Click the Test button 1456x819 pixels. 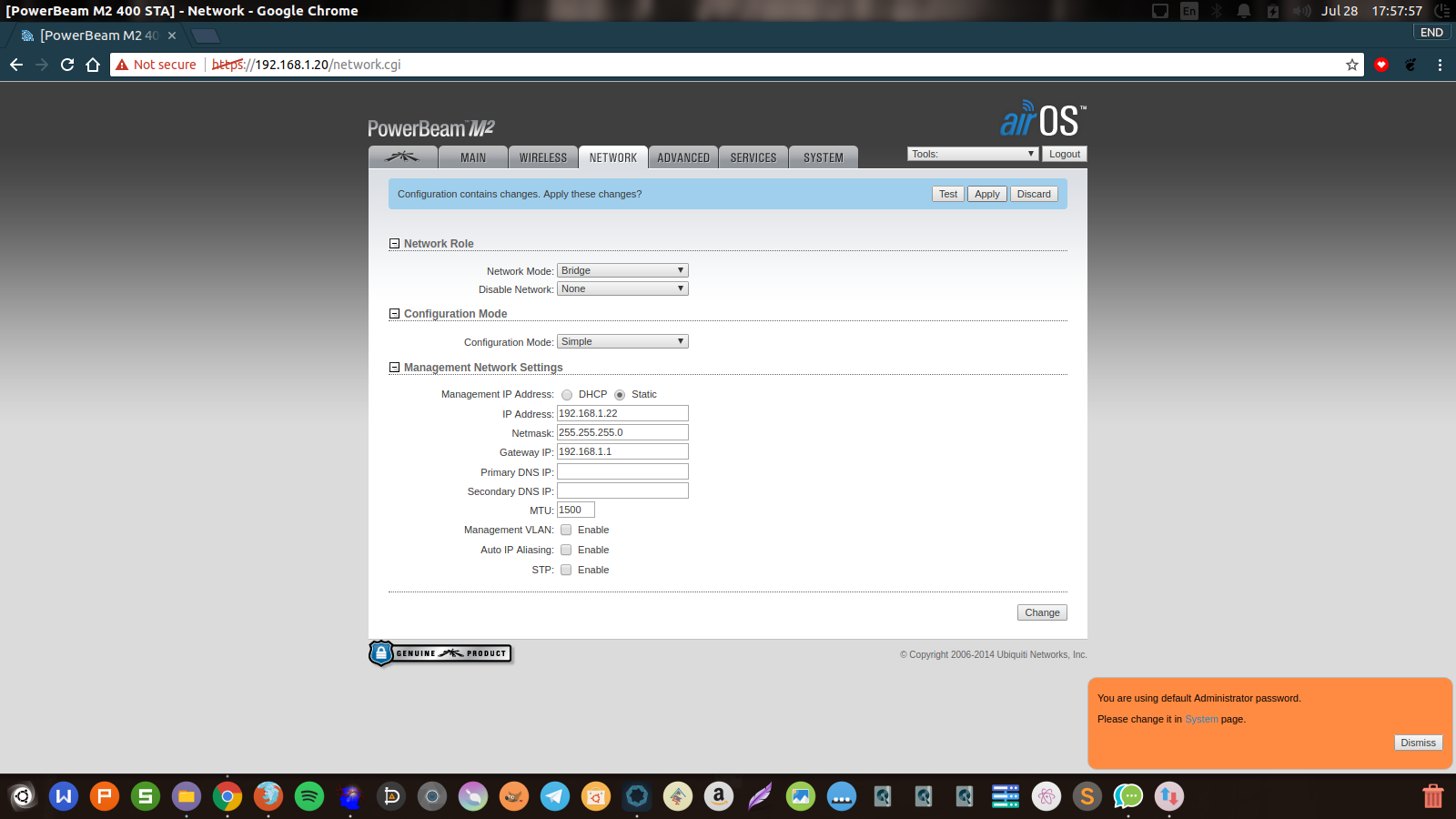pos(948,194)
